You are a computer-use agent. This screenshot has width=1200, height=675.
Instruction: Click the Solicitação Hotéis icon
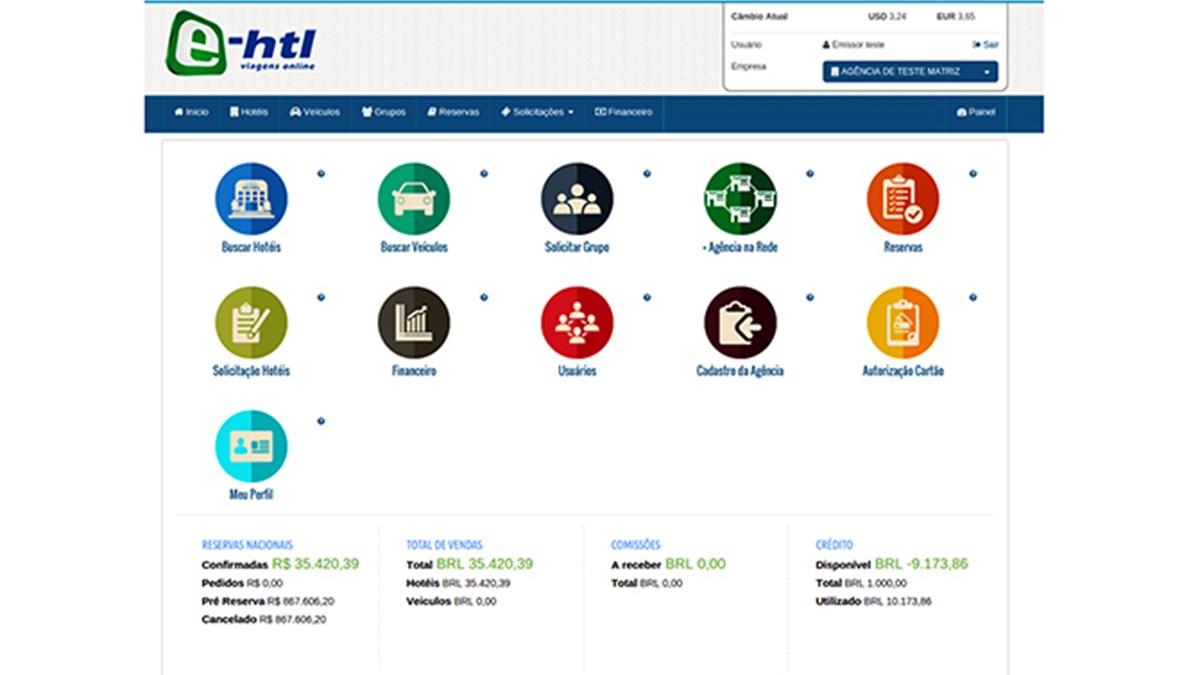tap(251, 323)
